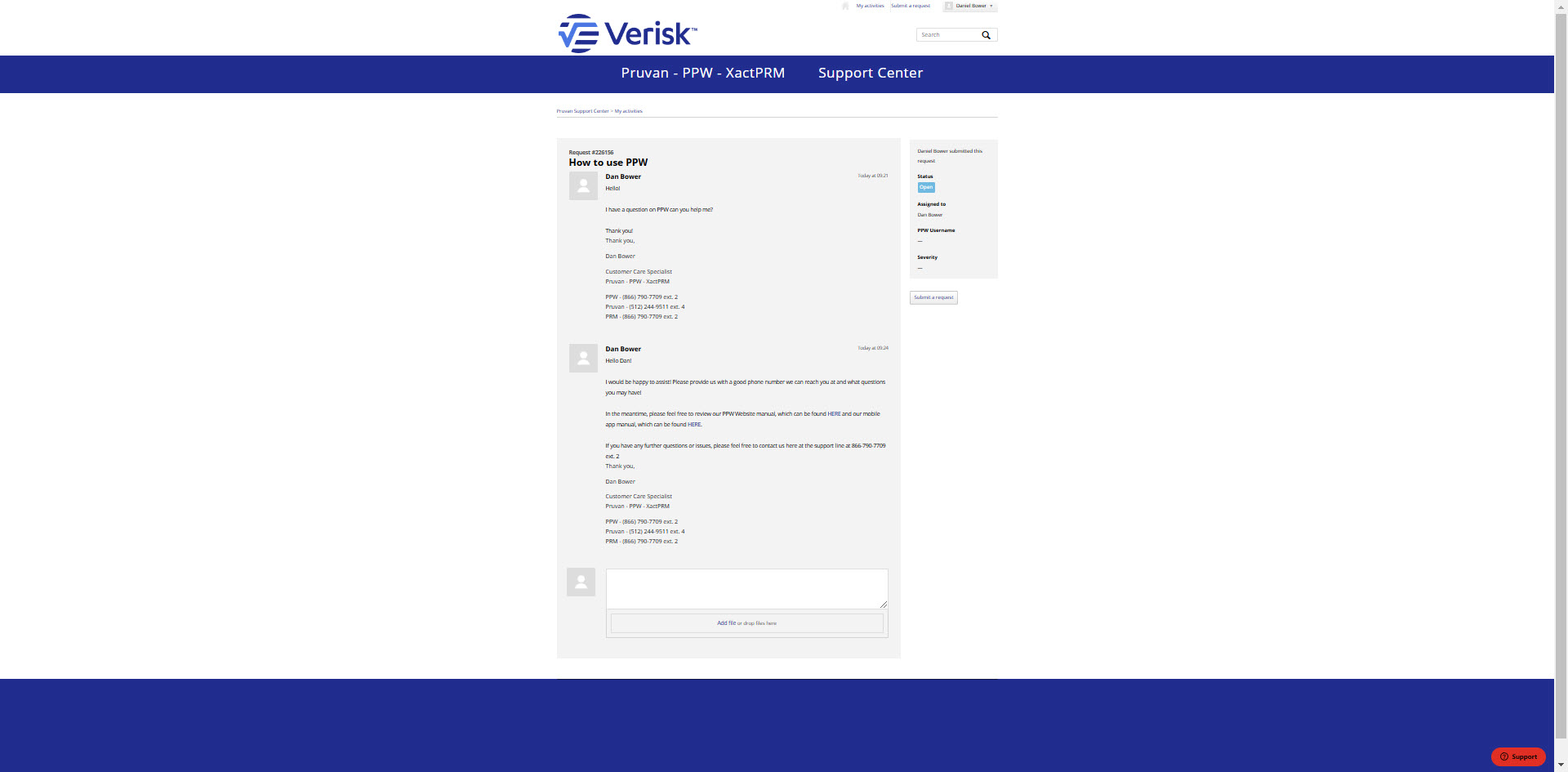1568x772 pixels.
Task: Click the 'How to use PPW' title
Action: [x=608, y=163]
